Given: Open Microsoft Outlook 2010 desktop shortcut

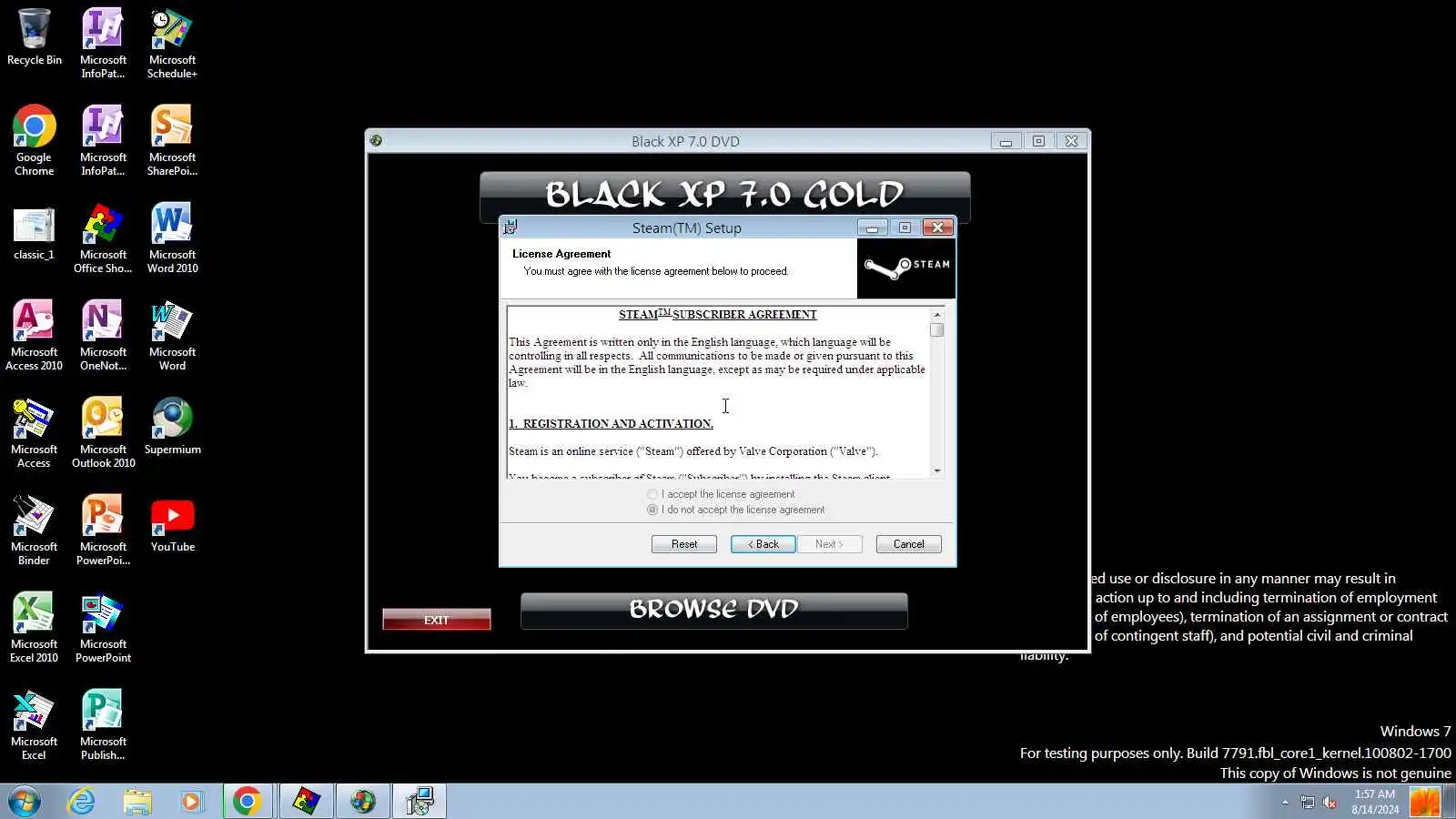Looking at the screenshot, I should 103,431.
